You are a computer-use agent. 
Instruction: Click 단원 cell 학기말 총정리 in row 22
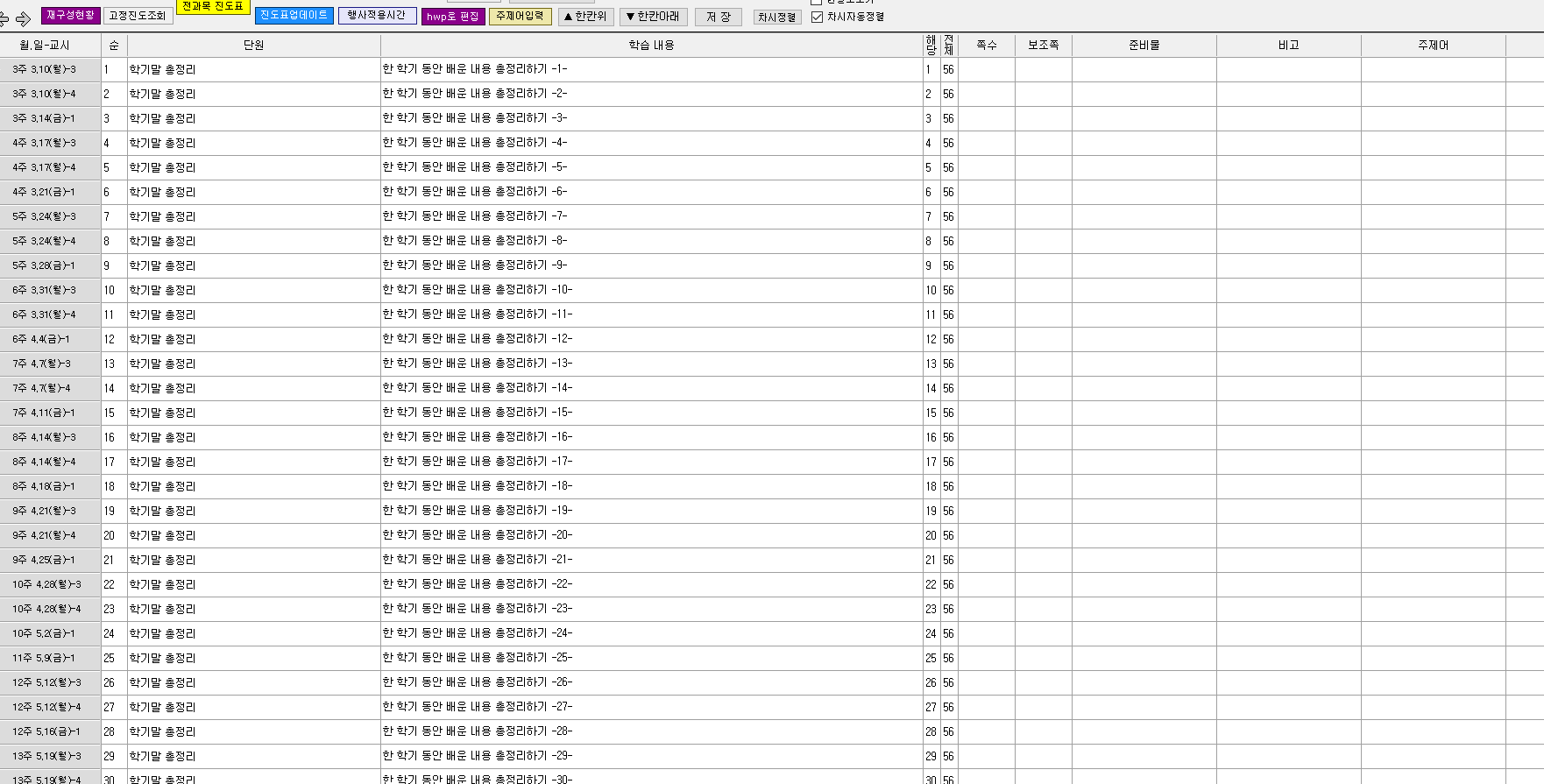[253, 584]
